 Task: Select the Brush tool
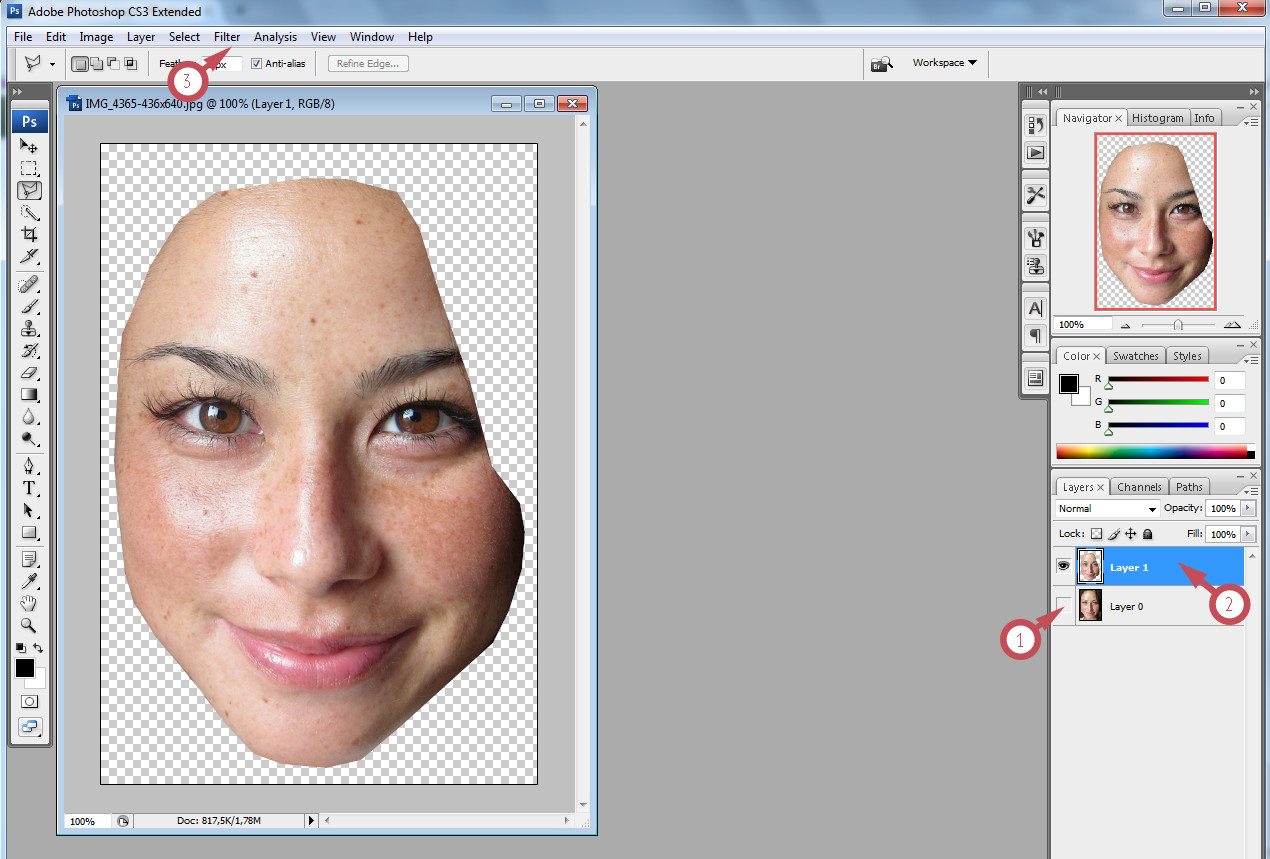pos(29,307)
